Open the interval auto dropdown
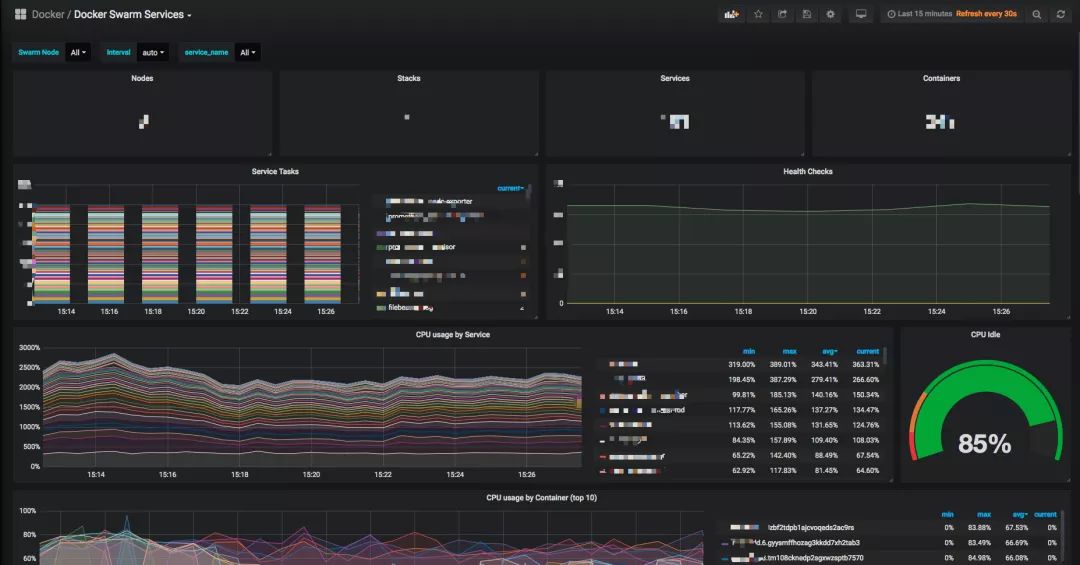This screenshot has width=1080, height=565. (x=153, y=52)
